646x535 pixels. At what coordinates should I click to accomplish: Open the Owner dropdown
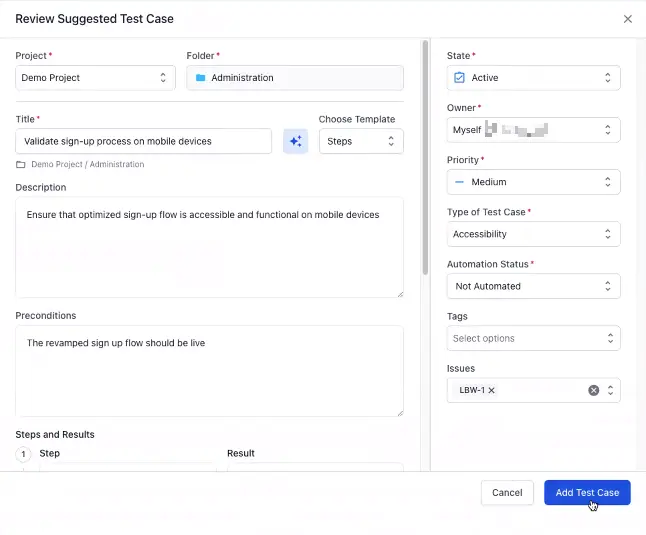(x=533, y=130)
